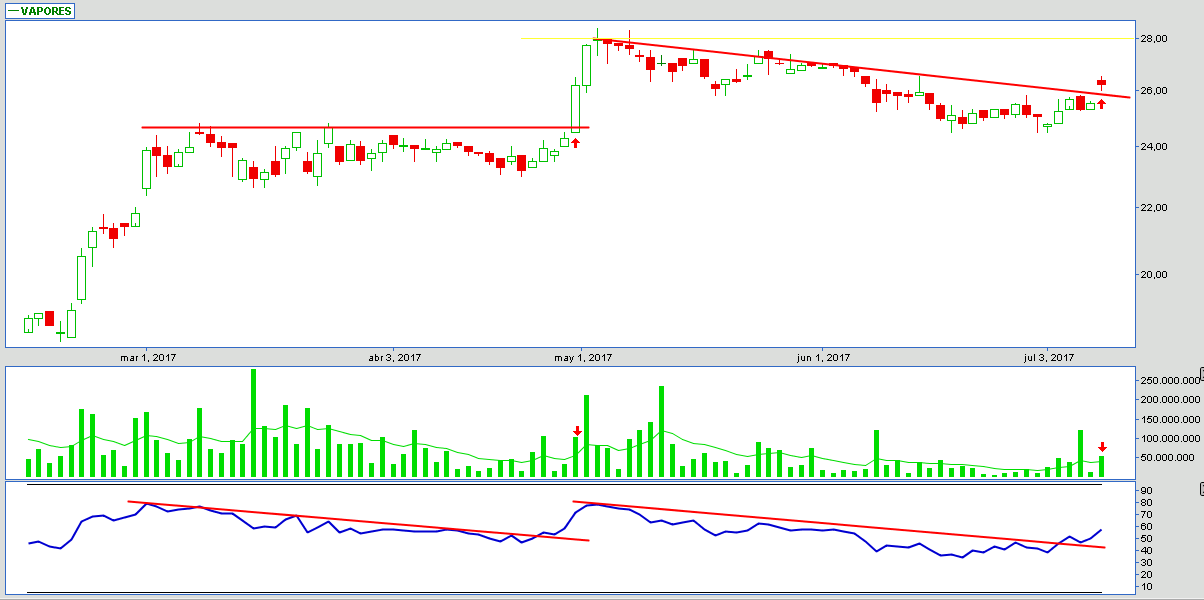Image resolution: width=1204 pixels, height=600 pixels.
Task: Click the 100.000.000 volume axis label
Action: pyautogui.click(x=1169, y=438)
